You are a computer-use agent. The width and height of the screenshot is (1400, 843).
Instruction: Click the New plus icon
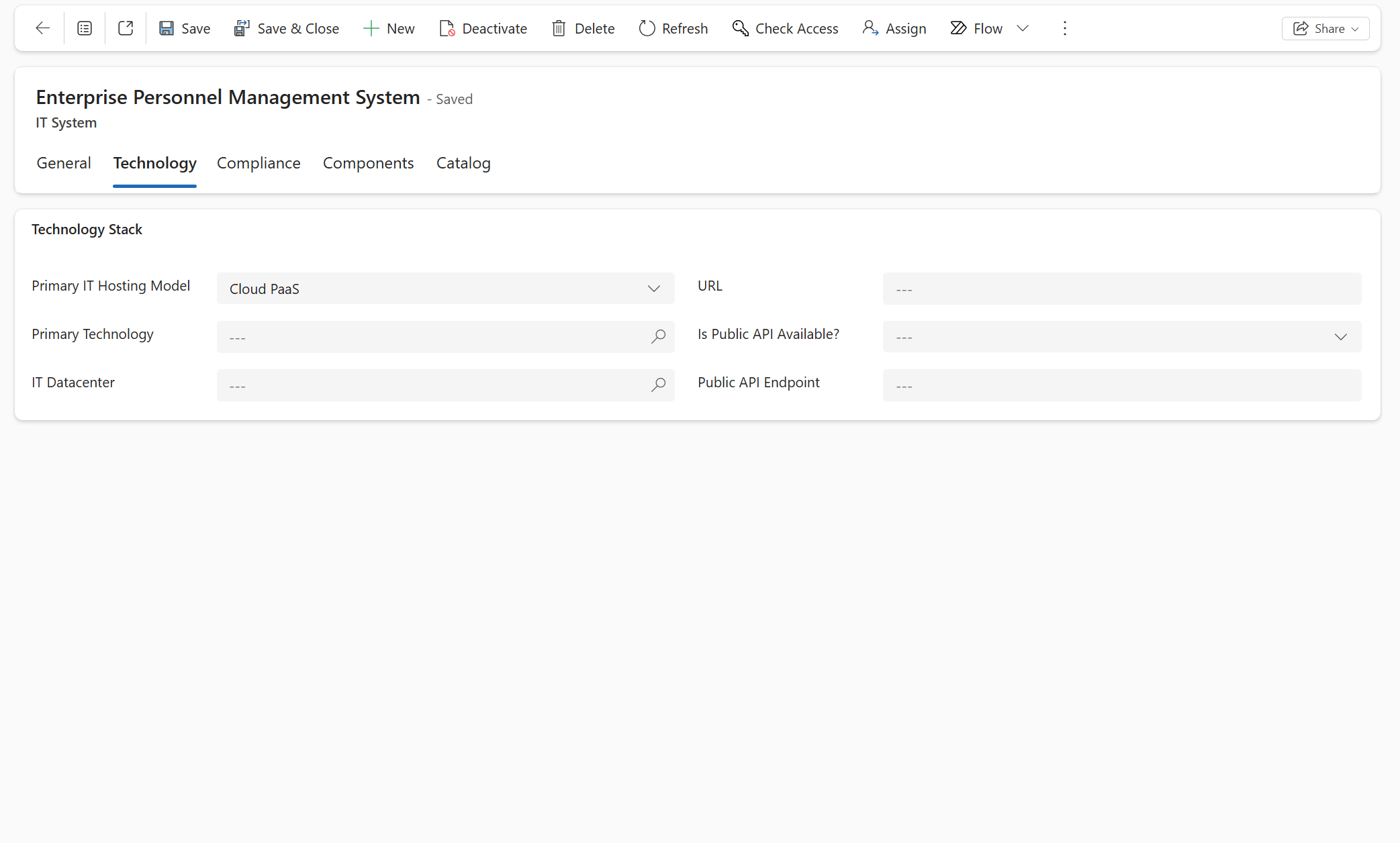pos(371,28)
